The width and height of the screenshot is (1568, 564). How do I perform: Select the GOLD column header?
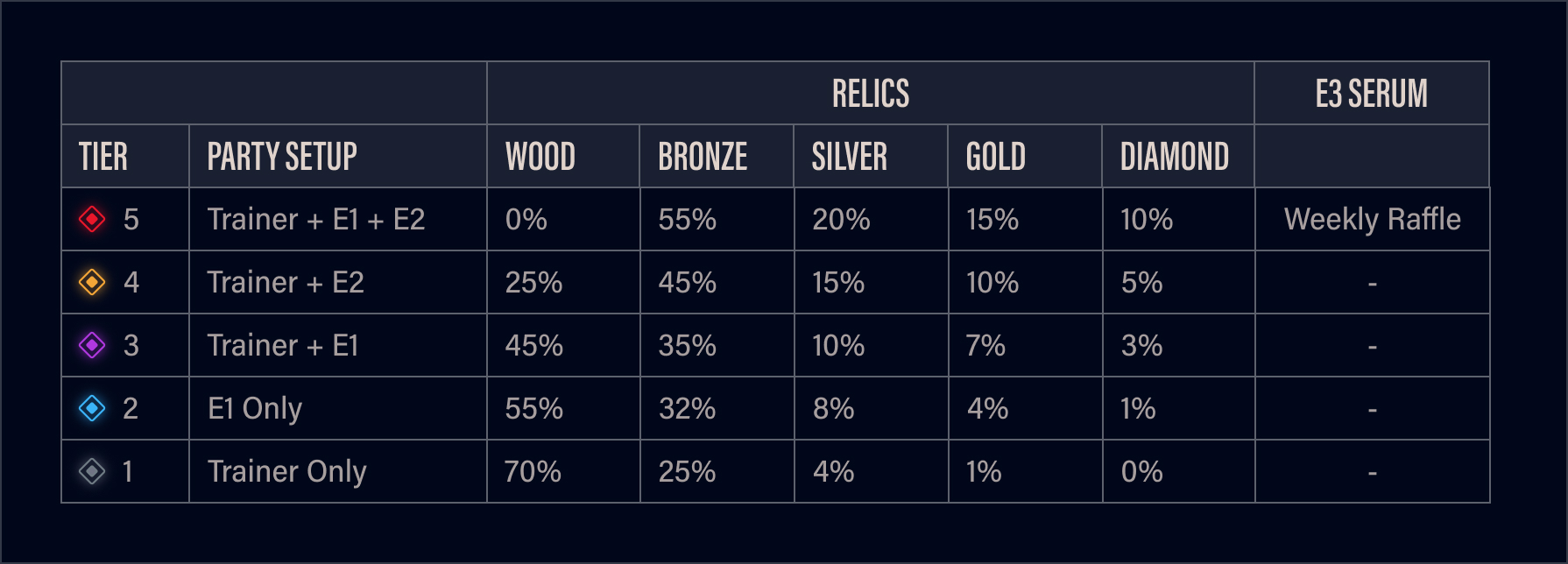995,157
